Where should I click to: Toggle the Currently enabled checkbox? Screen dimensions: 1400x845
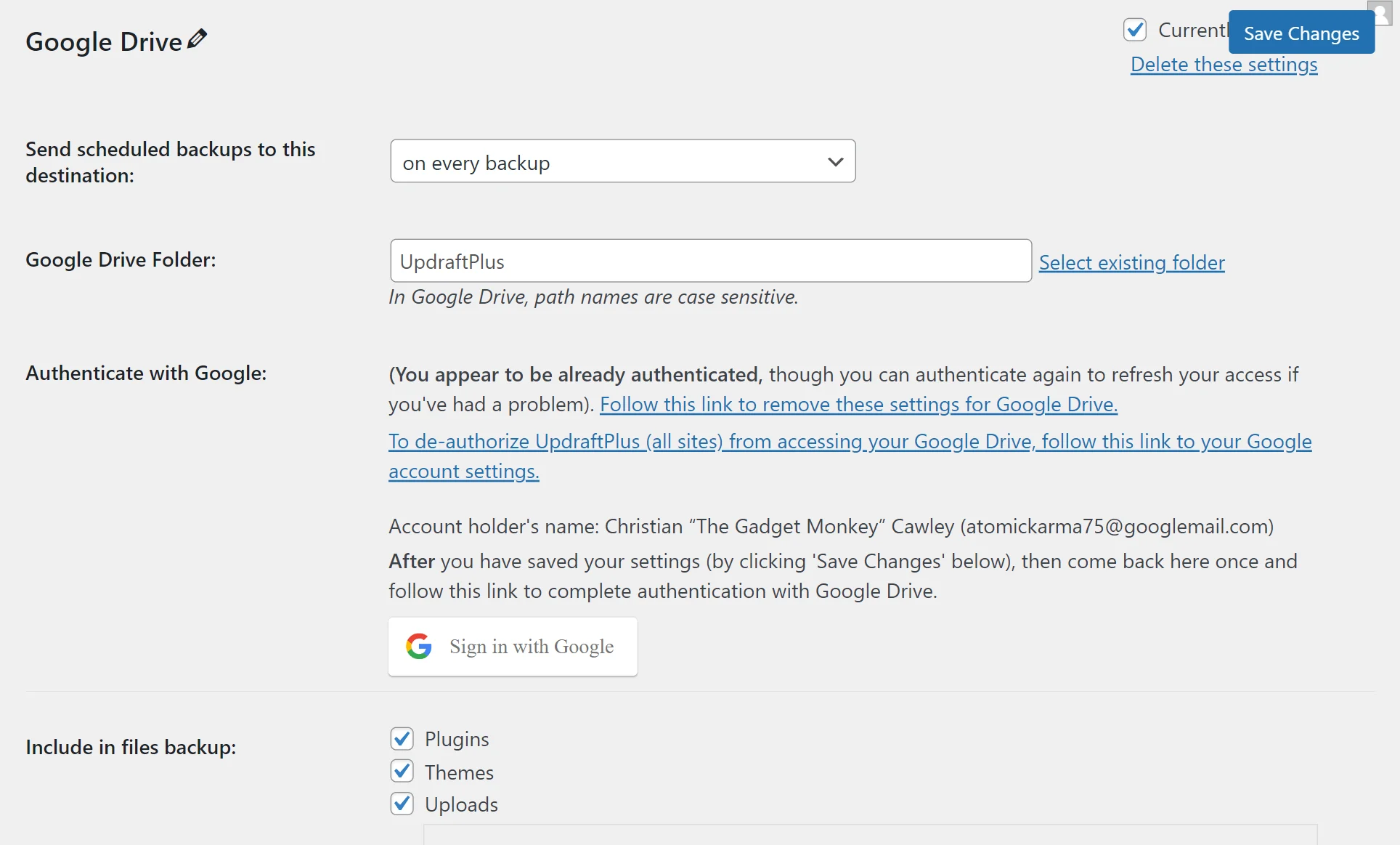(x=1135, y=30)
